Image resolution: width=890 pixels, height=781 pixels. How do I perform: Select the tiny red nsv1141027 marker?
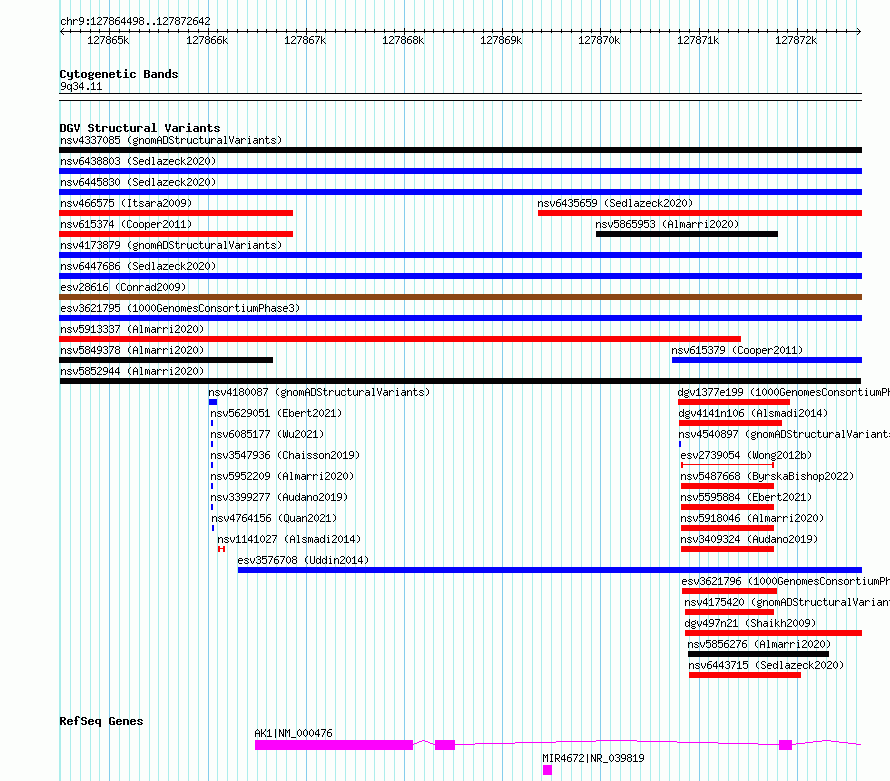221,549
